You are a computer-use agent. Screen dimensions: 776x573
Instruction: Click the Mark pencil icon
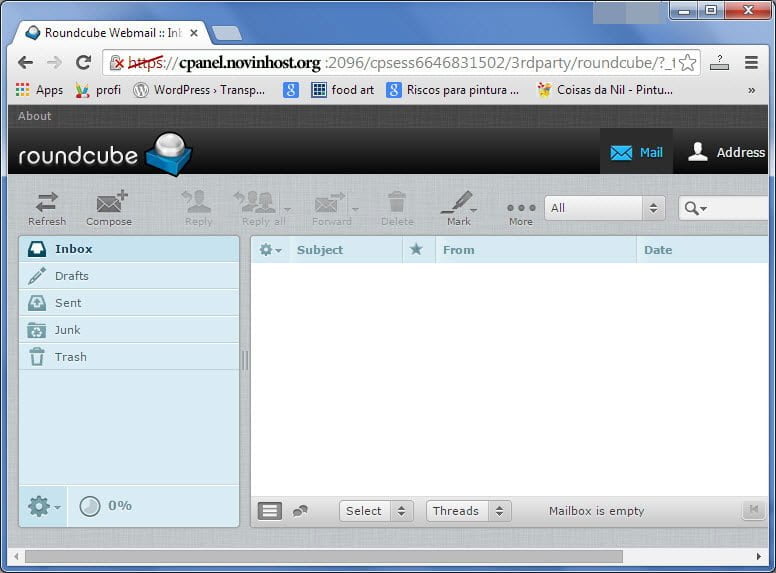459,209
